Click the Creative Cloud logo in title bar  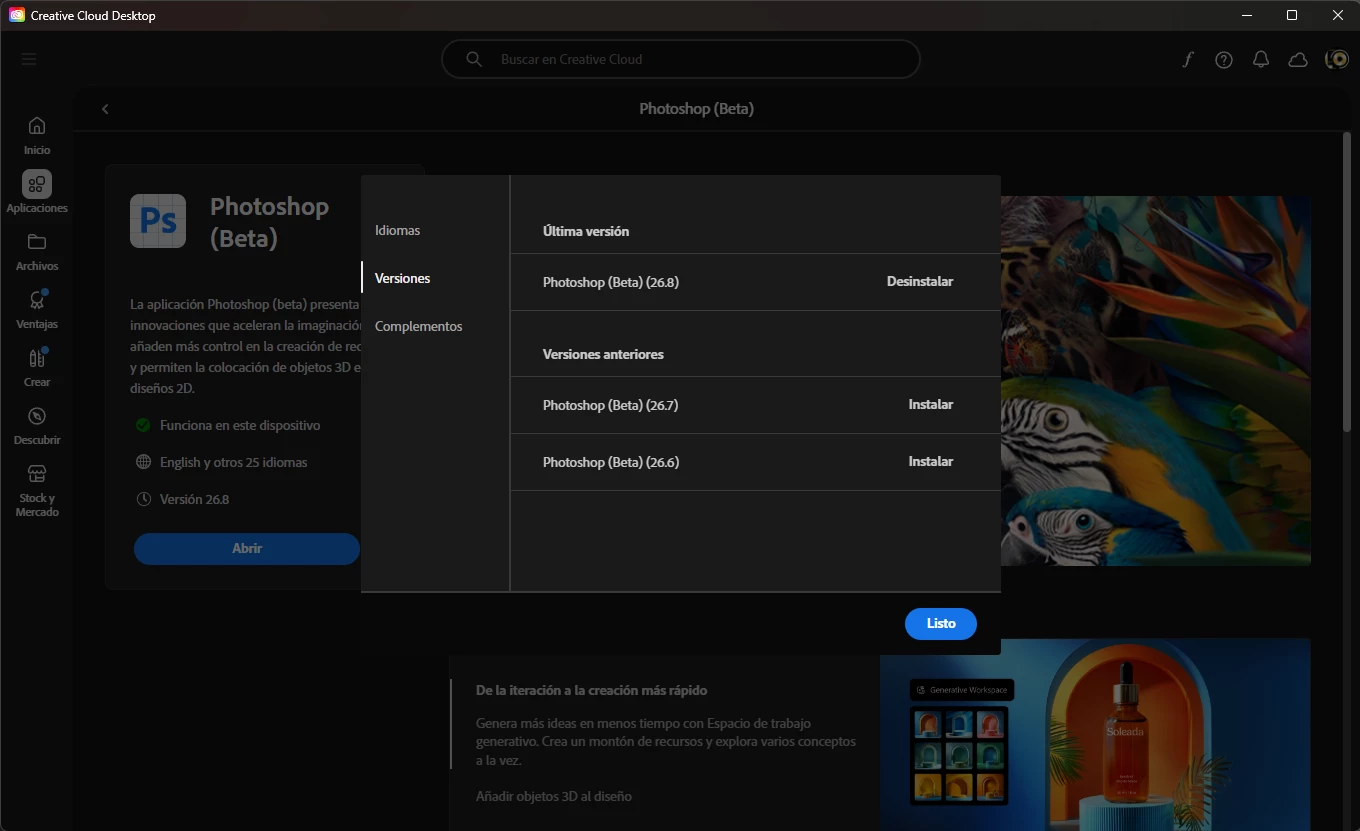16,15
